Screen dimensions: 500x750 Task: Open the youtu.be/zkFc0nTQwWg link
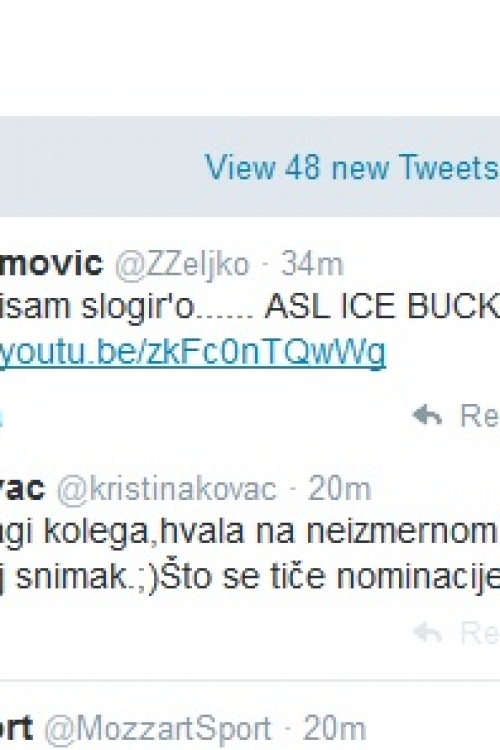[193, 352]
